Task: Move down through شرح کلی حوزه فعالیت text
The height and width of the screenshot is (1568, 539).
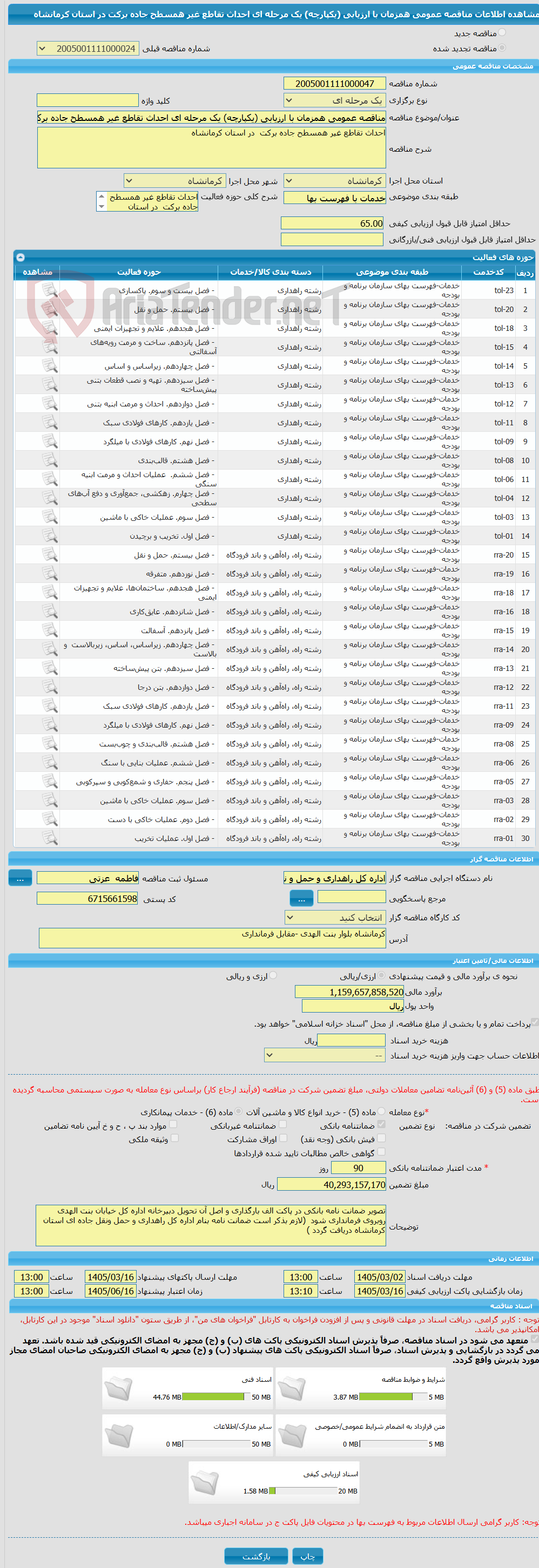Action: 101,207
